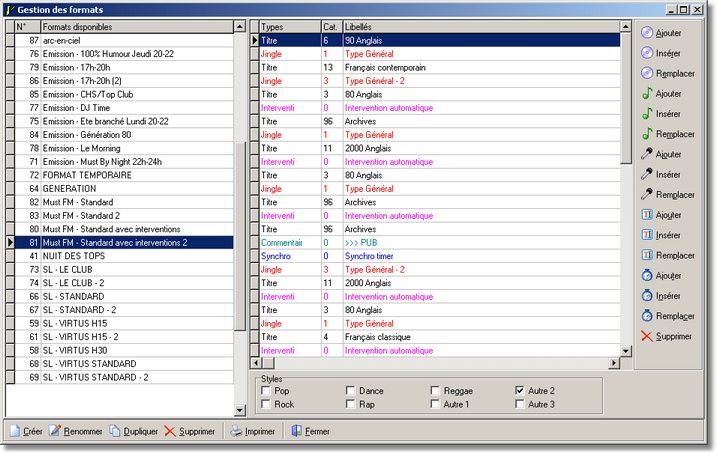This screenshot has width=717, height=454.
Task: Click Ajouter button with green music note
Action: [661, 94]
